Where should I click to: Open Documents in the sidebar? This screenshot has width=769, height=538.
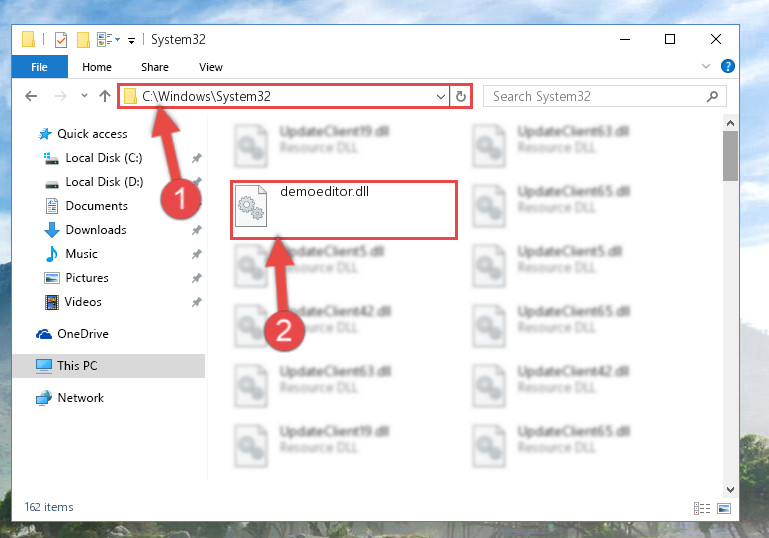[97, 206]
